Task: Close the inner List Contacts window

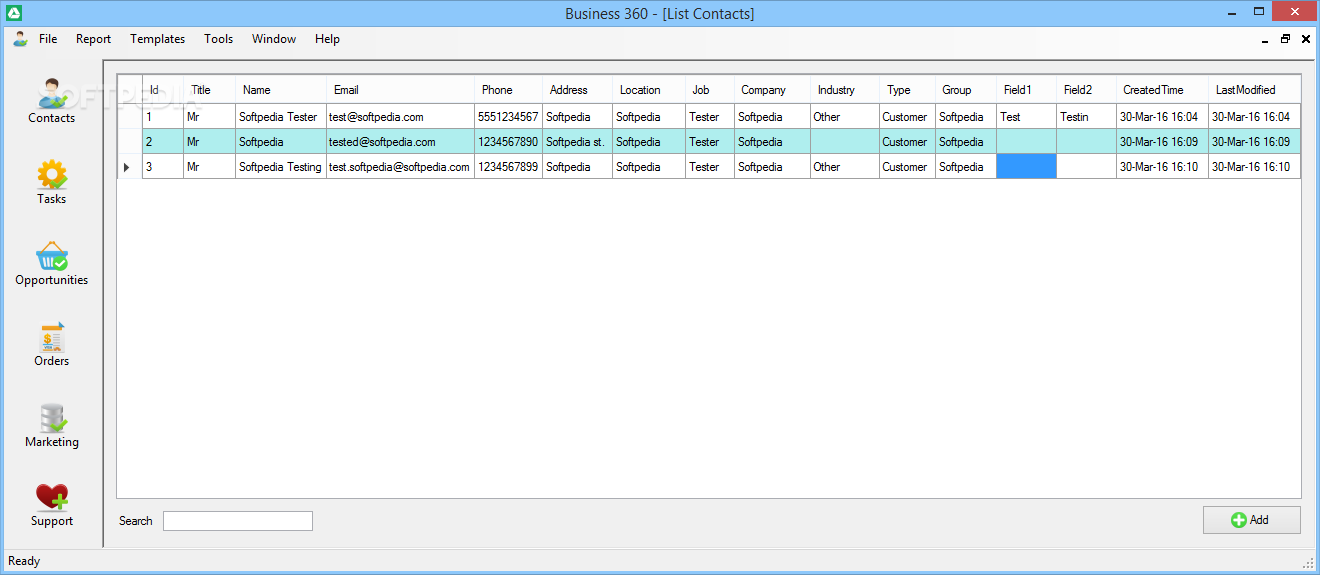Action: pyautogui.click(x=1306, y=39)
